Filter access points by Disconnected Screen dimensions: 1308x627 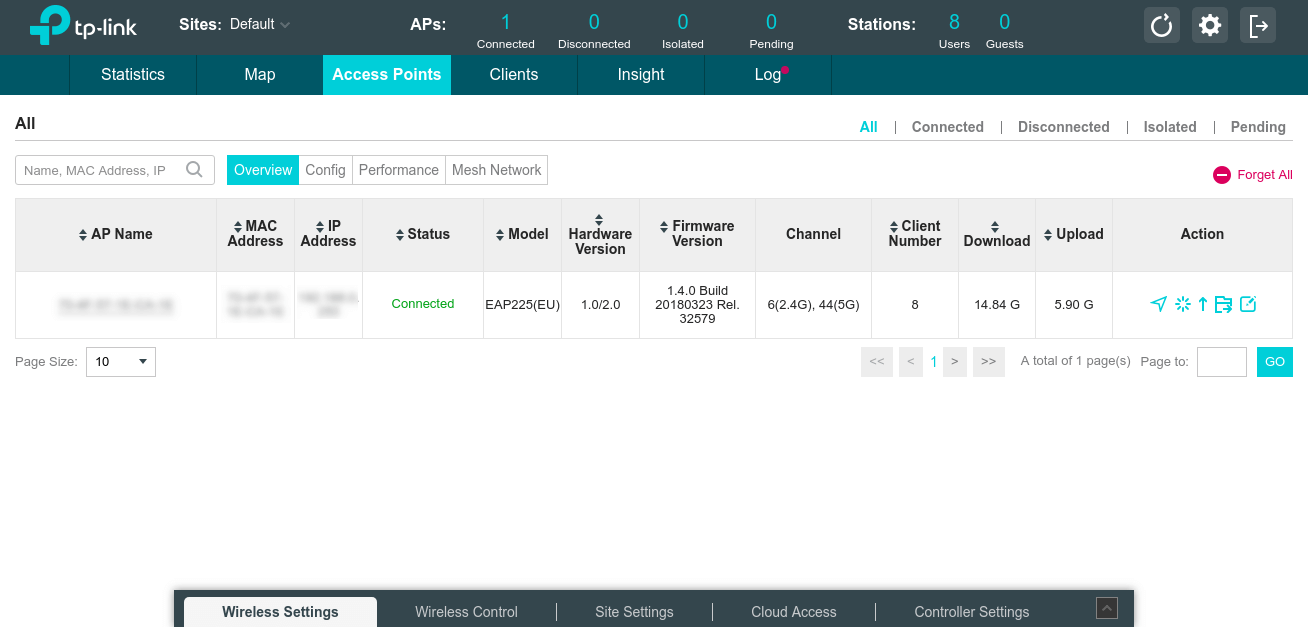pos(1063,127)
